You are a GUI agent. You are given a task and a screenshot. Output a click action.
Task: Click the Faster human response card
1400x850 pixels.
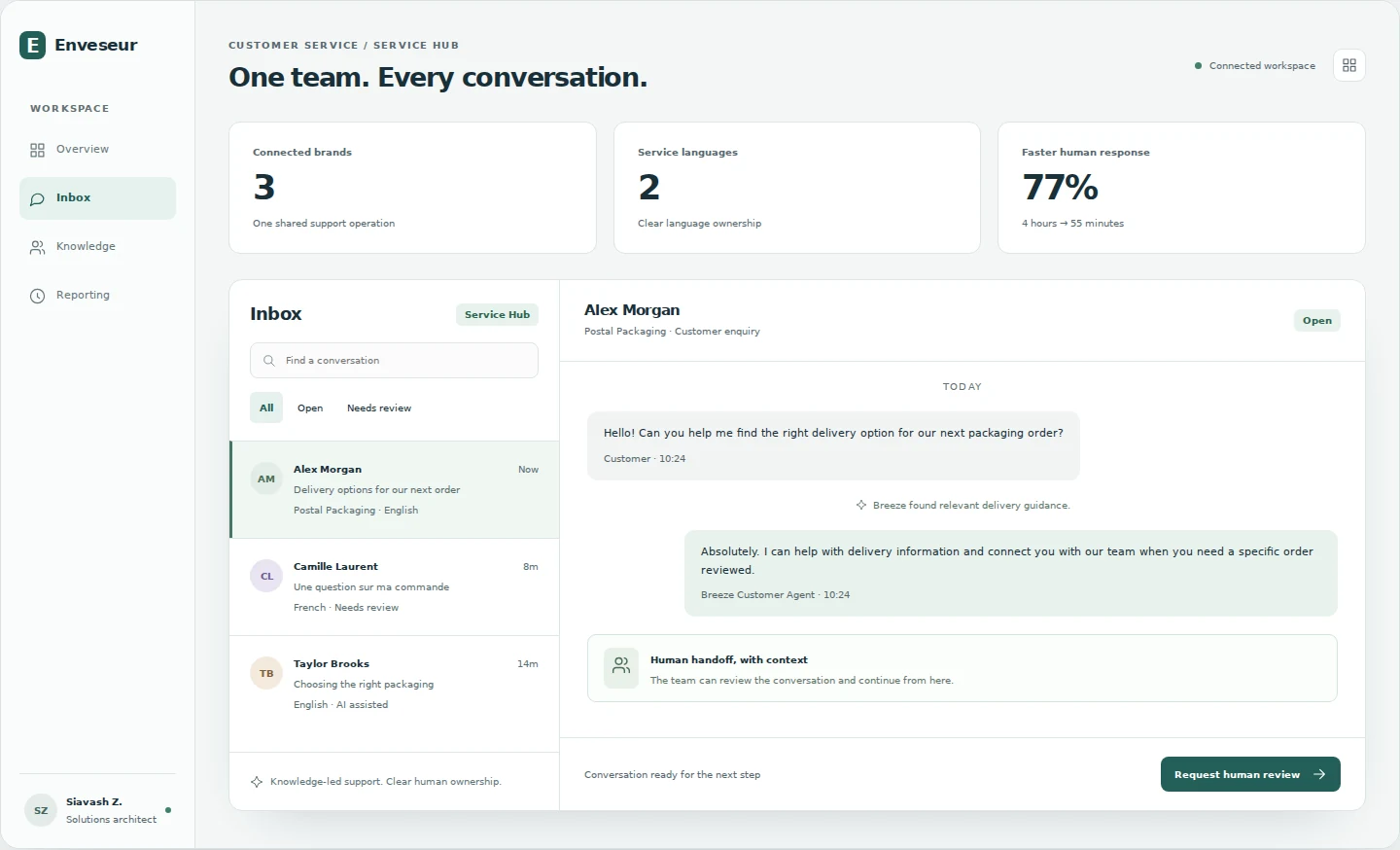point(1181,188)
